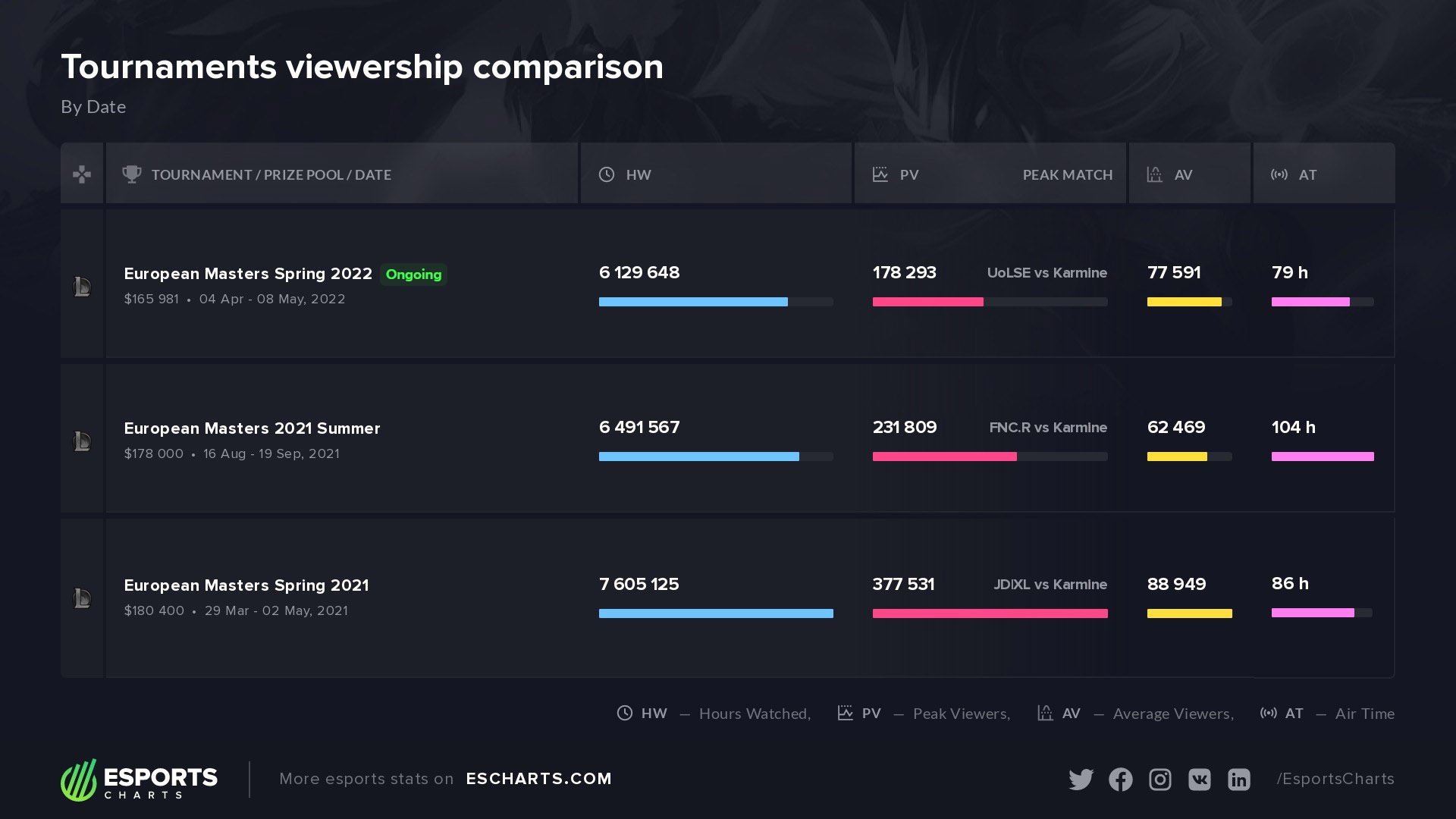Click the green Ongoing status badge
The height and width of the screenshot is (819, 1456).
click(x=413, y=275)
